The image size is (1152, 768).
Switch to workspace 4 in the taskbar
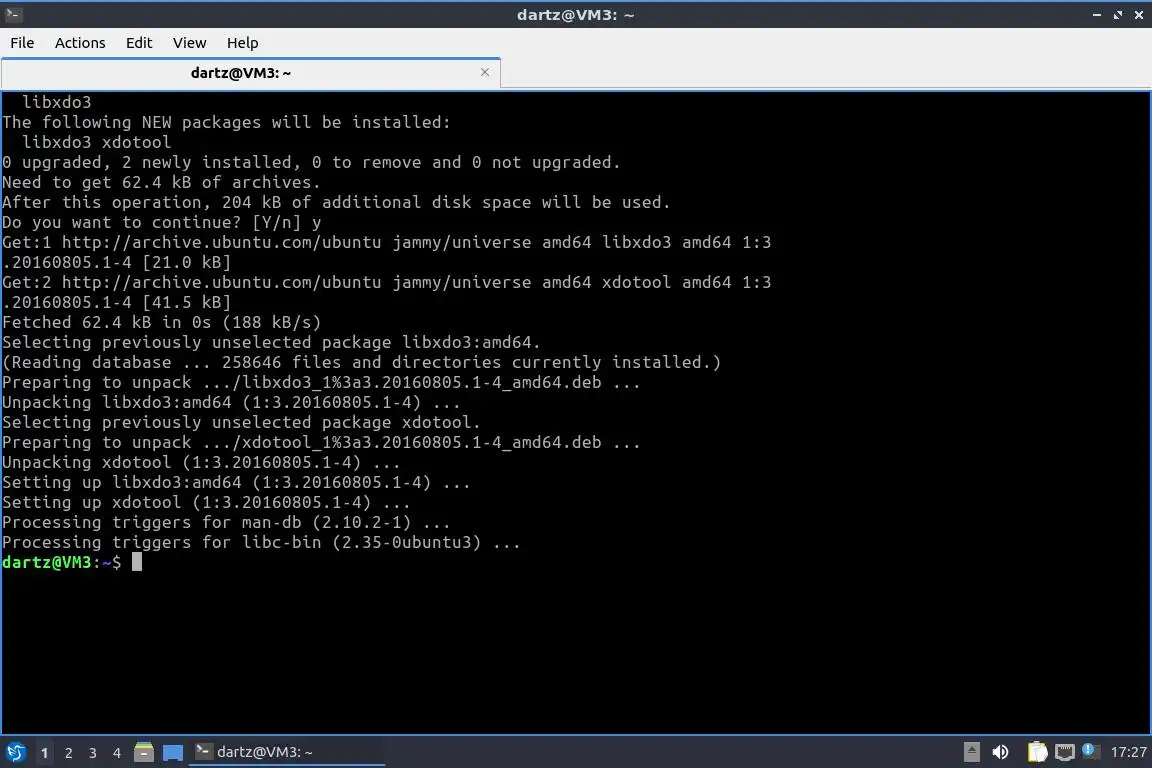(116, 753)
